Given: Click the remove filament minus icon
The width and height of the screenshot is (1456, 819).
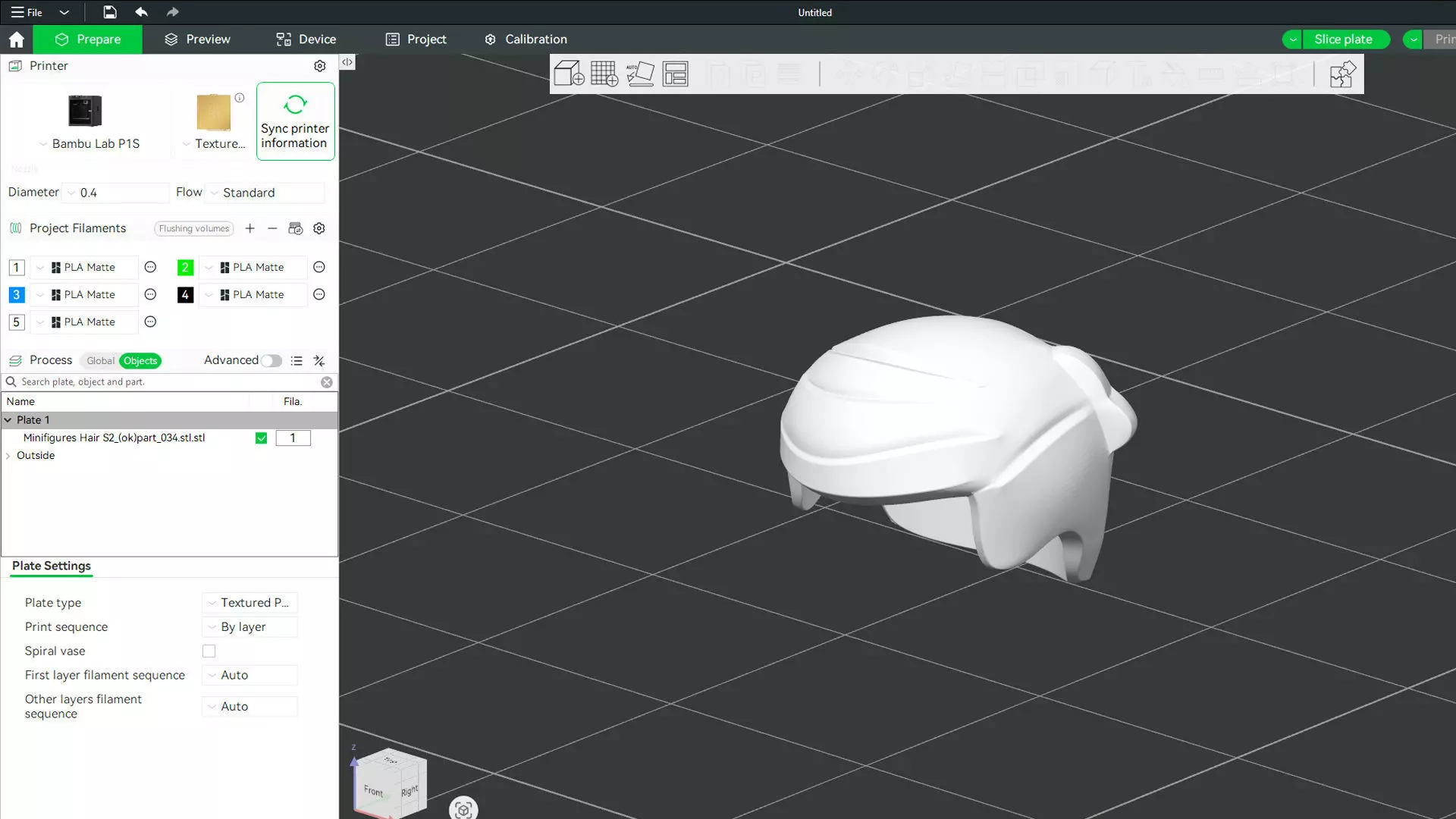Looking at the screenshot, I should coord(272,228).
